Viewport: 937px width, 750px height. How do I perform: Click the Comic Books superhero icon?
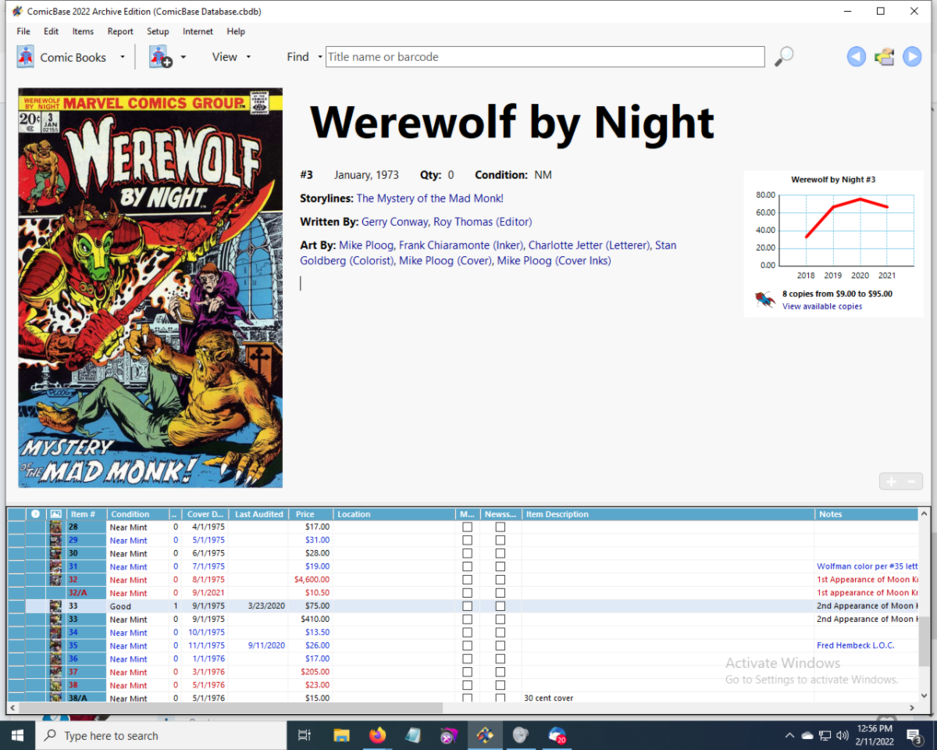pos(26,57)
